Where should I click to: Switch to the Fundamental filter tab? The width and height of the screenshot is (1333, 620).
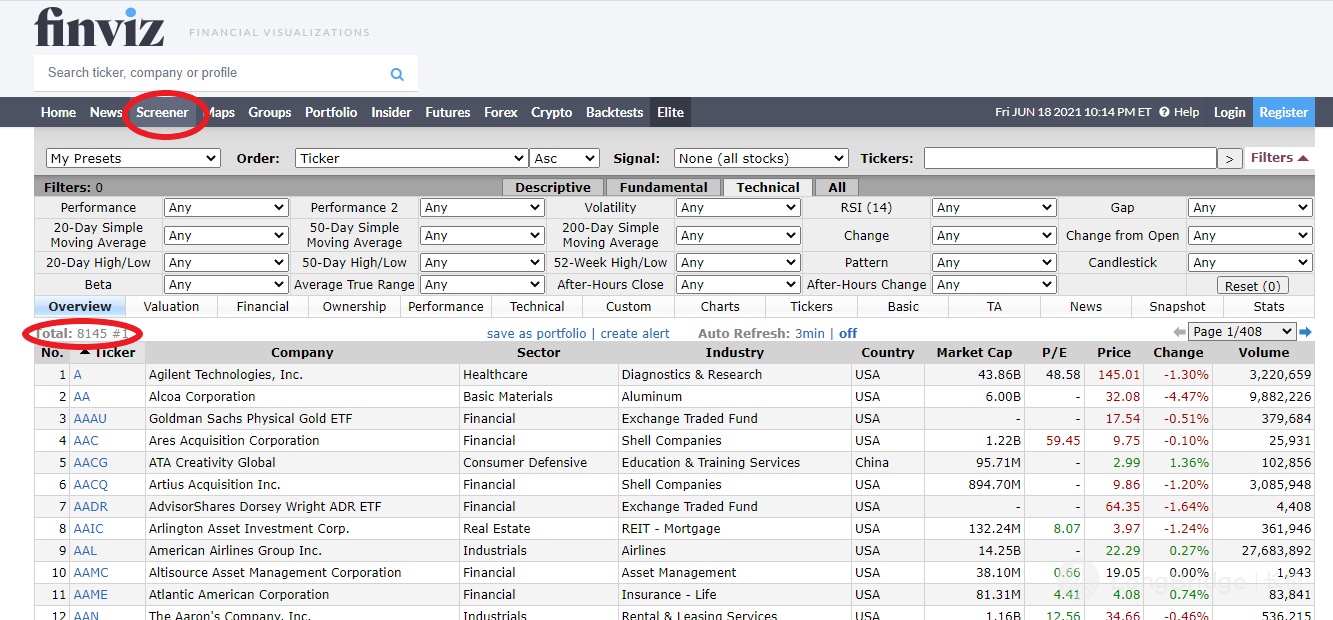[663, 187]
